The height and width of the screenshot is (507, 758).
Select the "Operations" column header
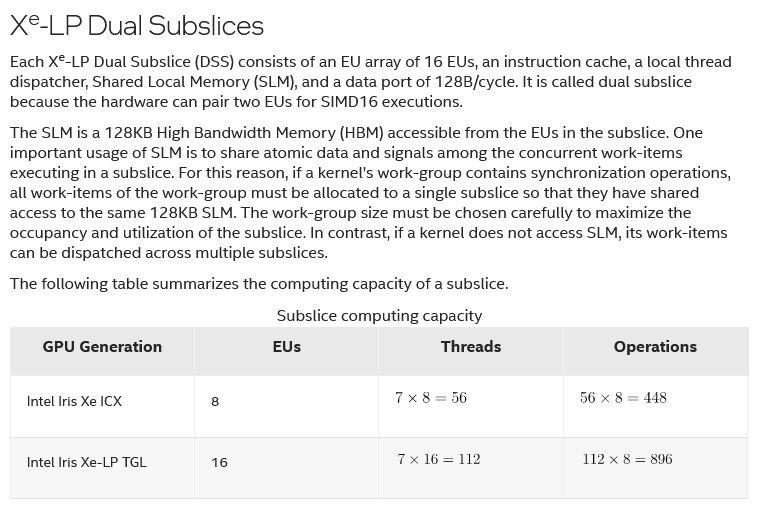[x=655, y=347]
